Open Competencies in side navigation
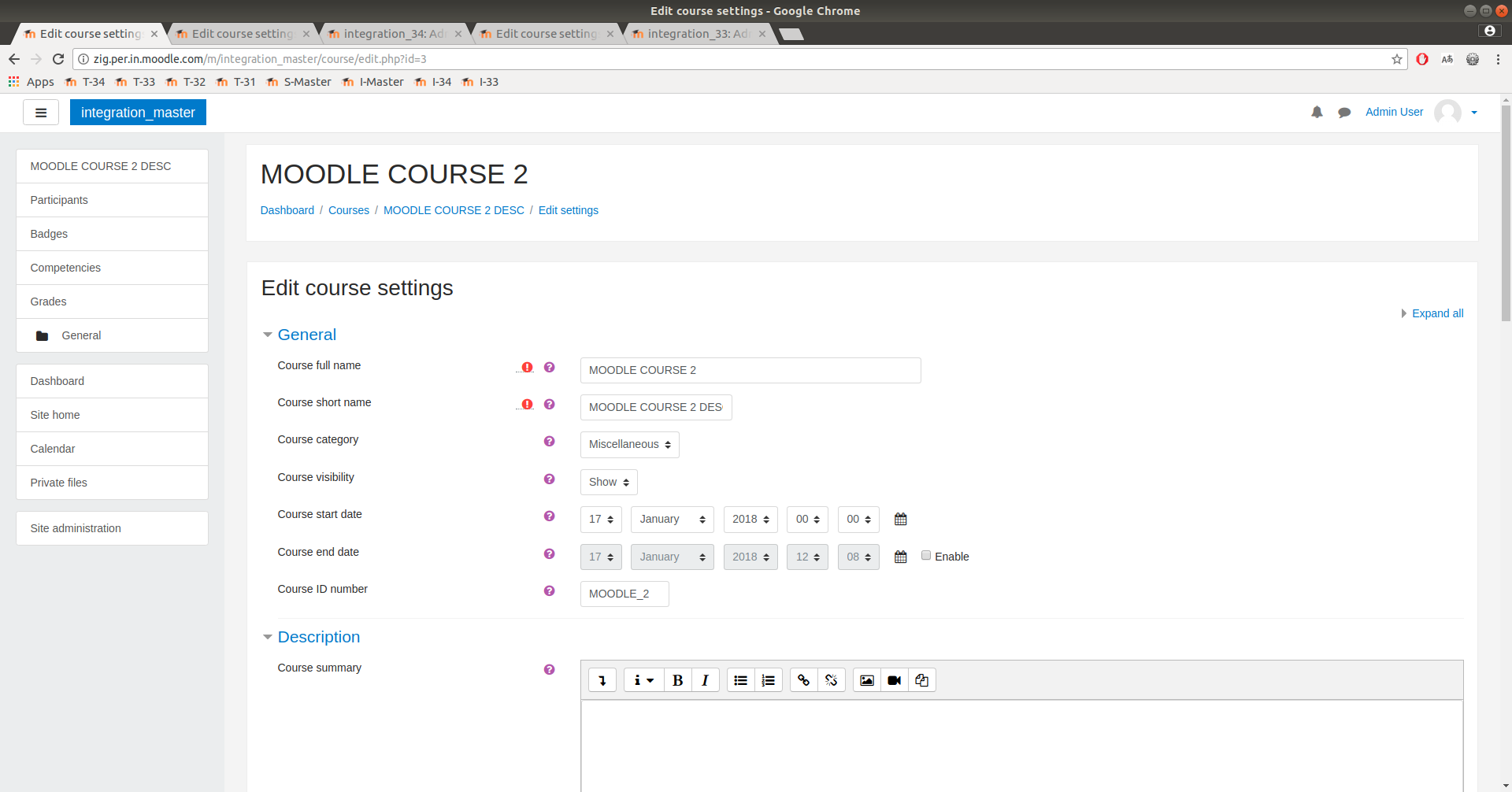The width and height of the screenshot is (1512, 792). [x=112, y=268]
